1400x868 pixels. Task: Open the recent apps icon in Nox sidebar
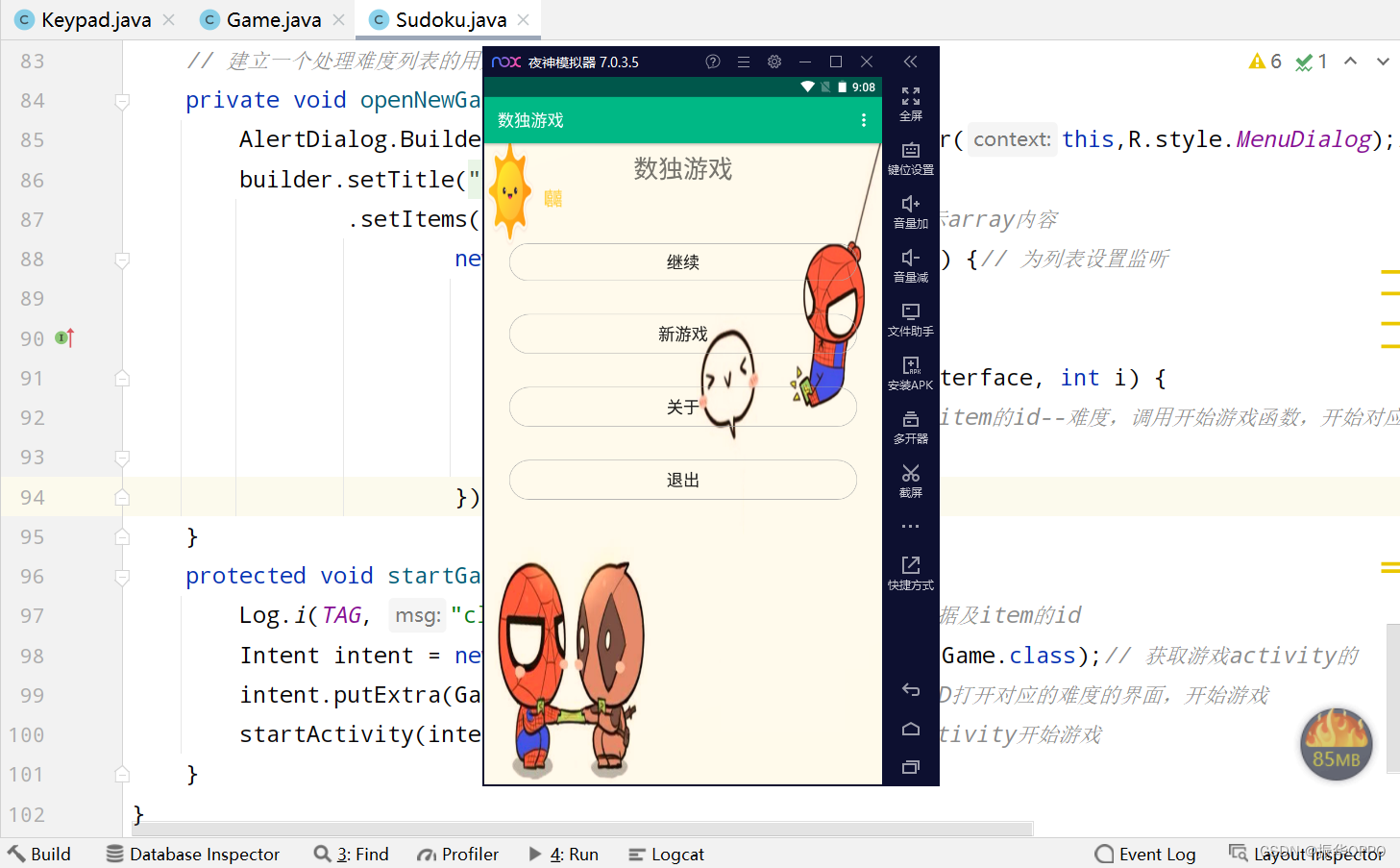click(911, 767)
